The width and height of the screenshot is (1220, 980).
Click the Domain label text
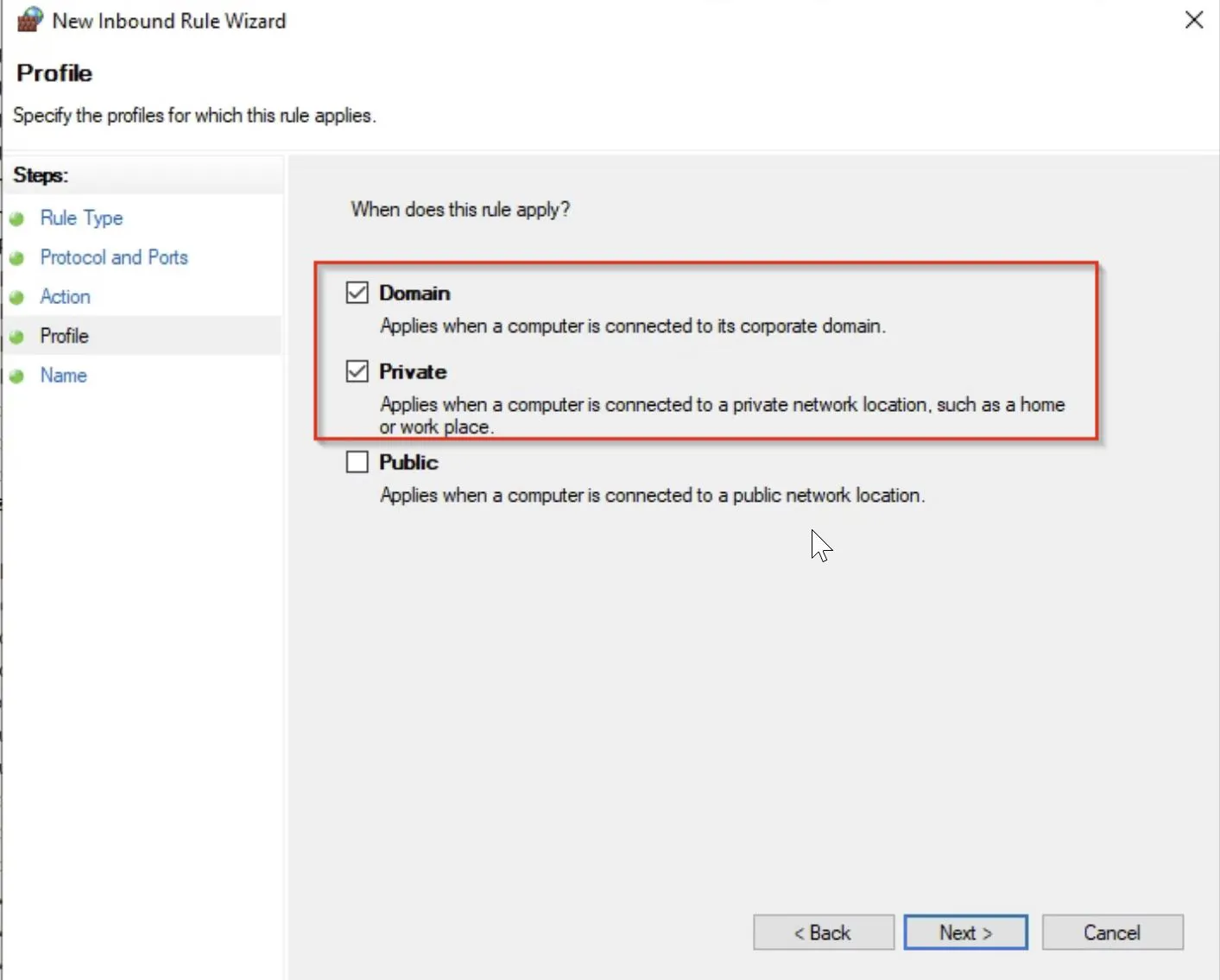click(414, 293)
